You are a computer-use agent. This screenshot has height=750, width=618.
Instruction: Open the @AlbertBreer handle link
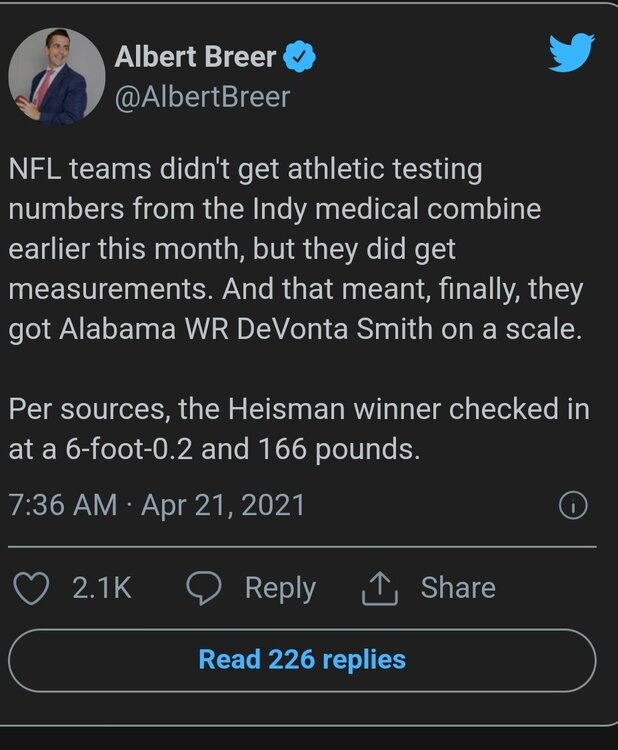pyautogui.click(x=203, y=96)
